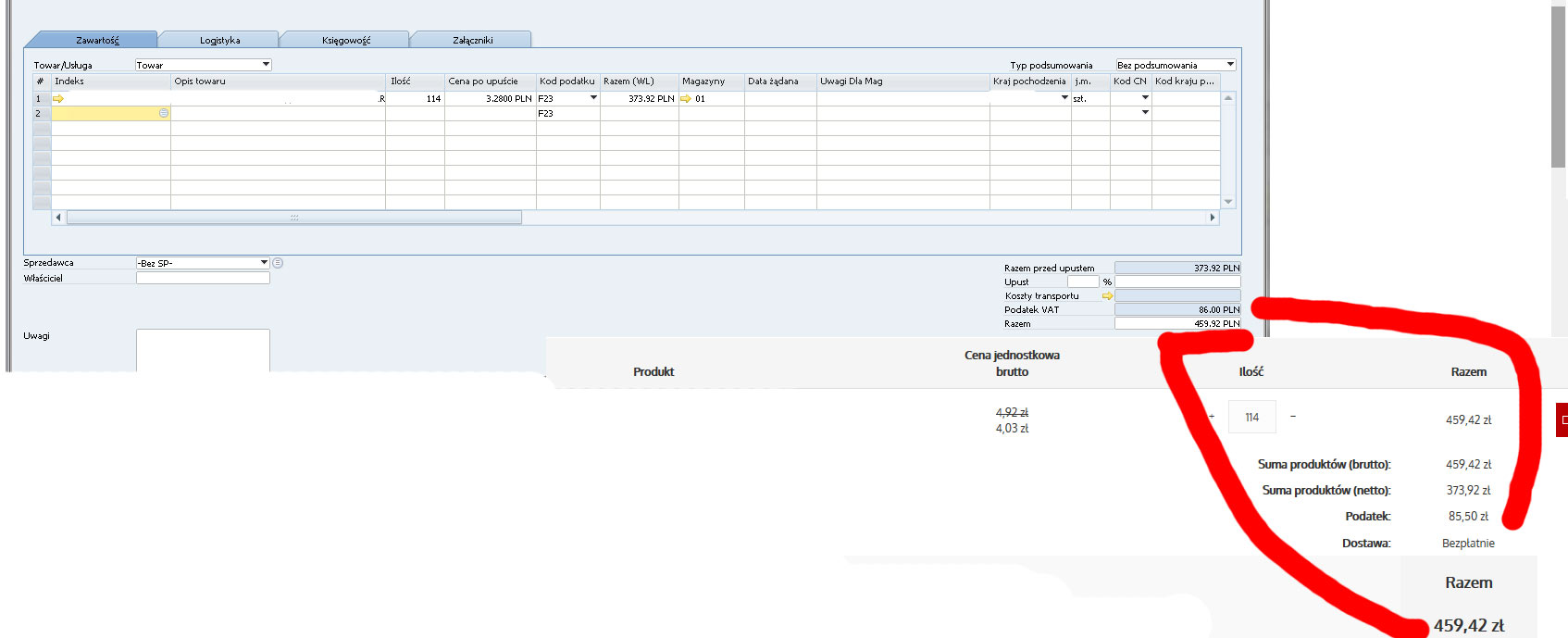
Task: Click the price cell 3.2800 PLN
Action: pyautogui.click(x=491, y=98)
